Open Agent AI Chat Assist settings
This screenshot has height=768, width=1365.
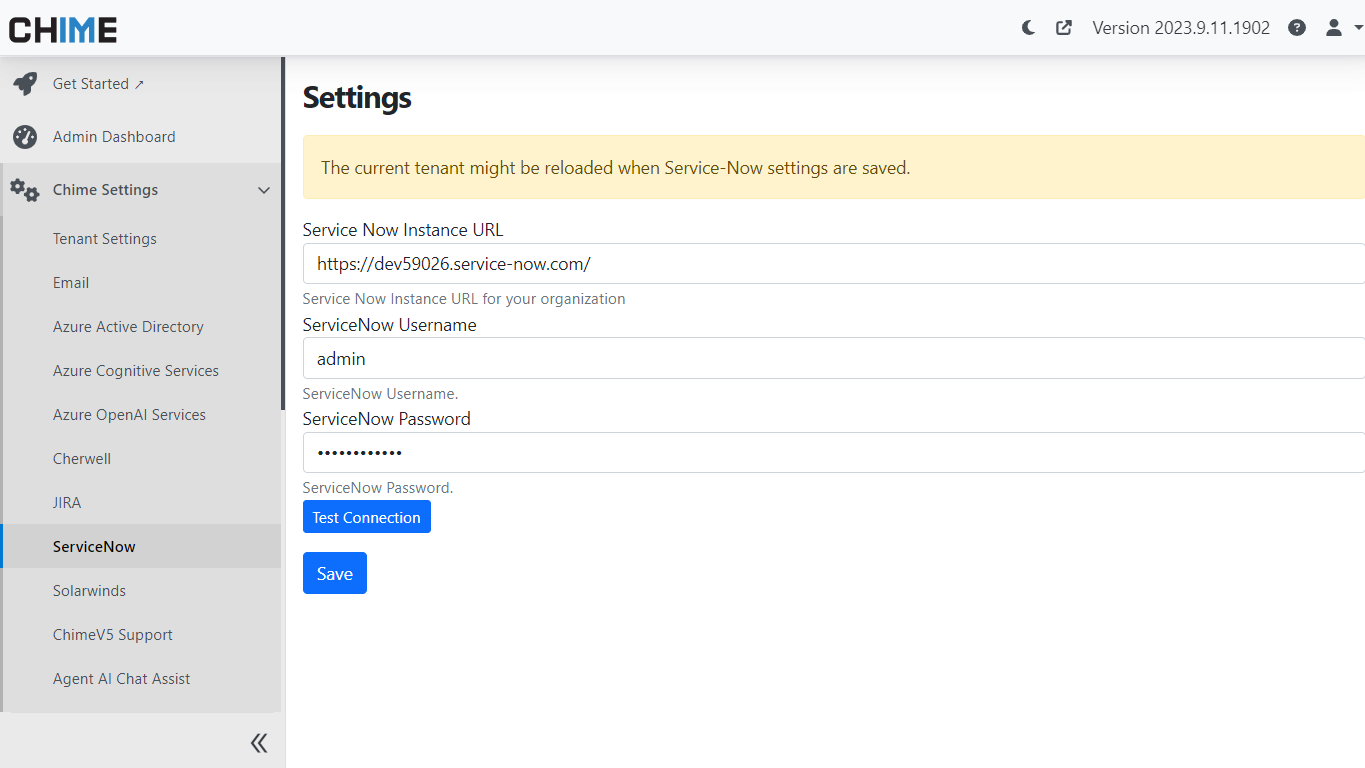pos(121,679)
